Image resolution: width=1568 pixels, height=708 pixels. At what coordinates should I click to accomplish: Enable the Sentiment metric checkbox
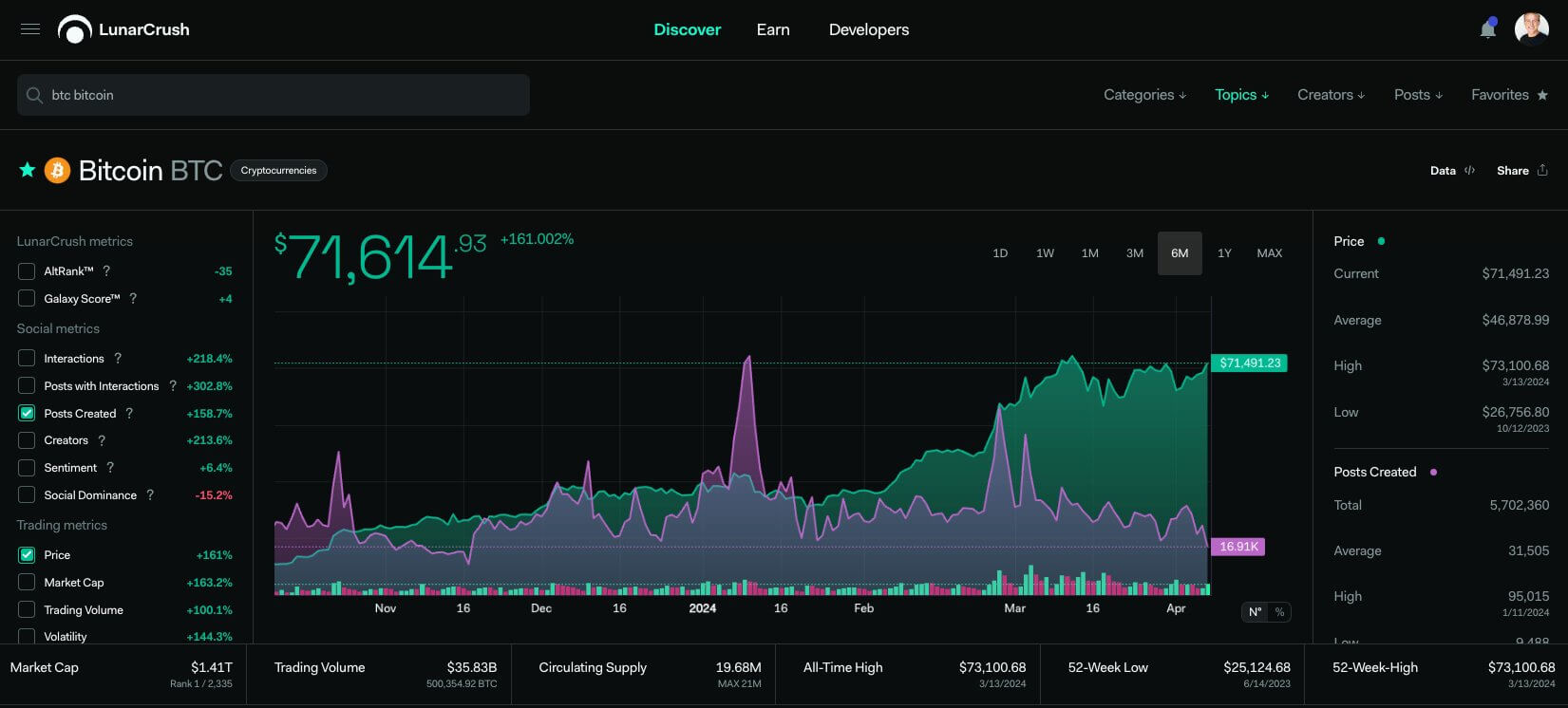(x=27, y=468)
